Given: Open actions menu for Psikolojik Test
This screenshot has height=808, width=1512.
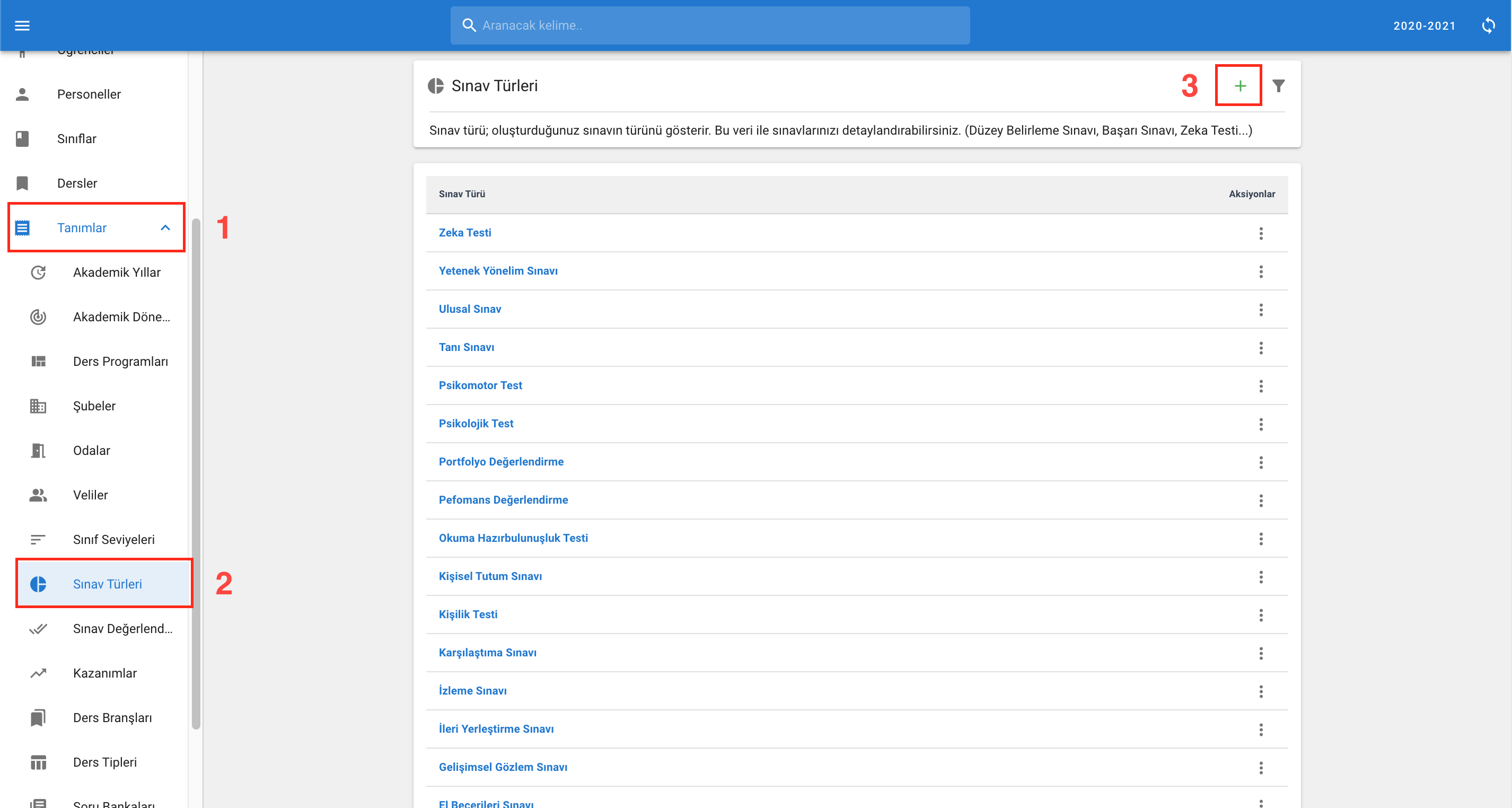Looking at the screenshot, I should tap(1261, 424).
